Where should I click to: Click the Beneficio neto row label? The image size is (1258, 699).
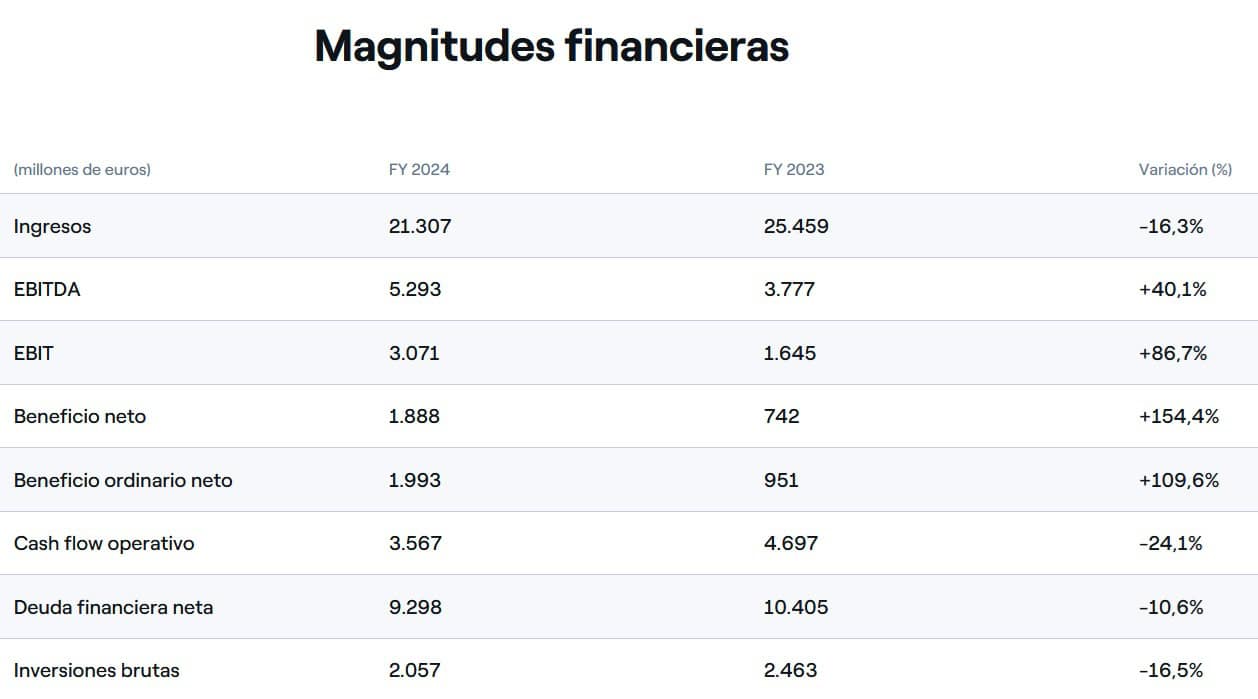[x=80, y=417]
